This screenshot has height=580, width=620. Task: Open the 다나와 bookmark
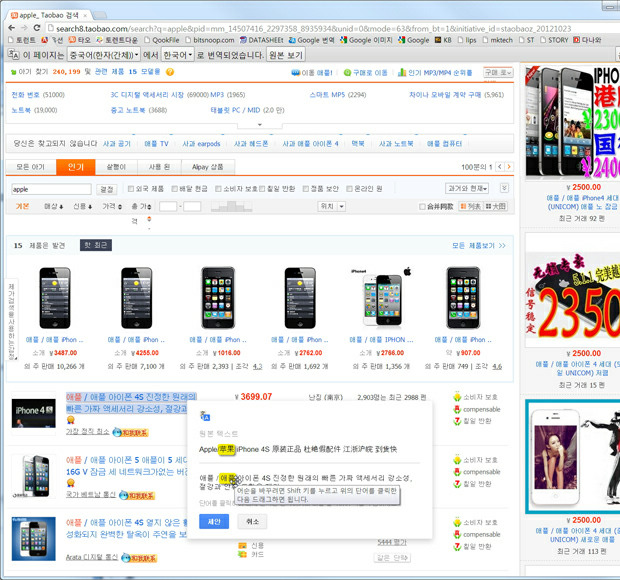(x=588, y=40)
